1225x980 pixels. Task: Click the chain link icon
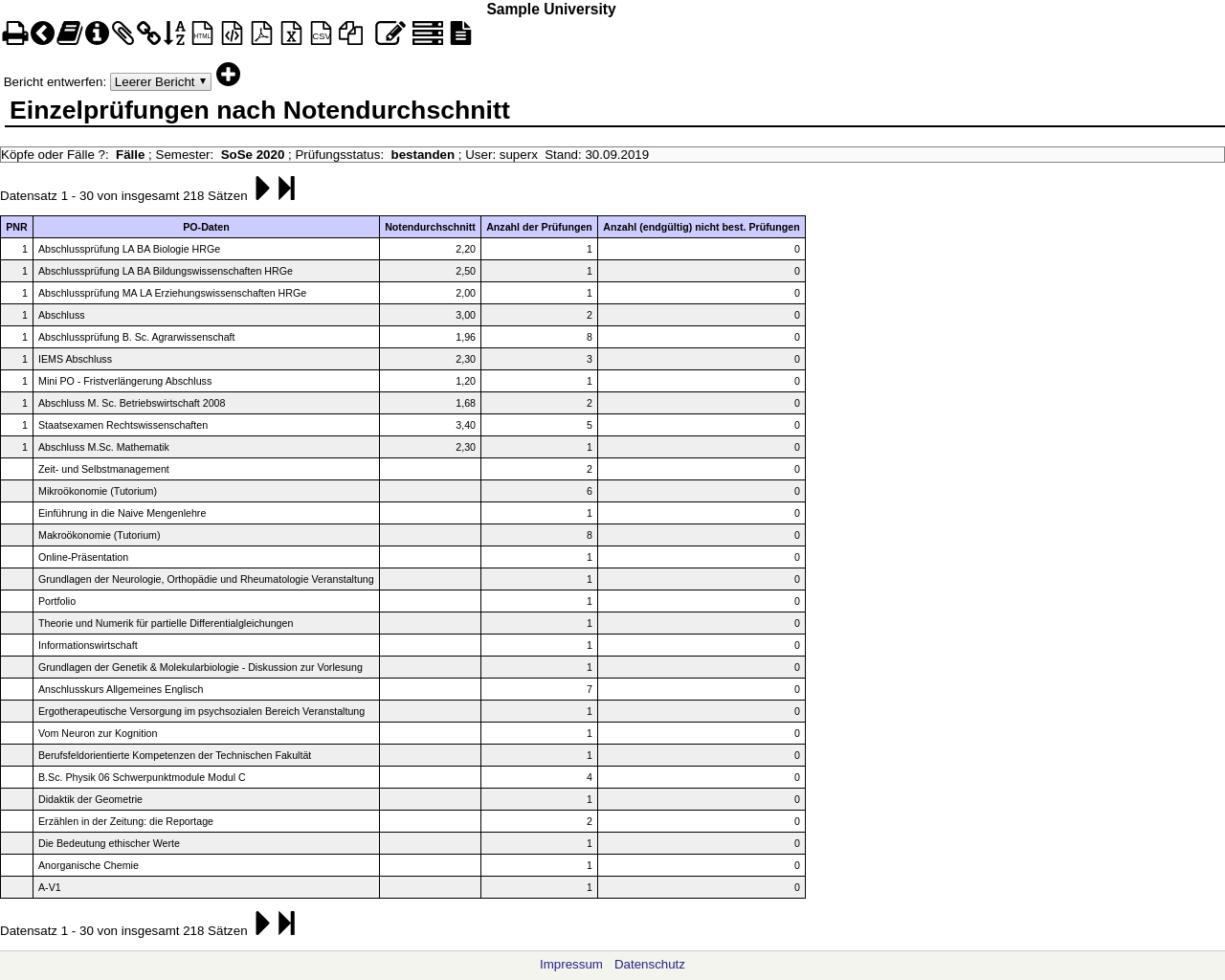tap(148, 33)
